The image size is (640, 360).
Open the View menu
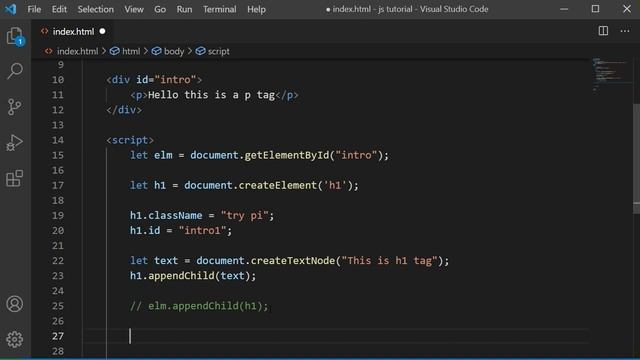(x=134, y=9)
